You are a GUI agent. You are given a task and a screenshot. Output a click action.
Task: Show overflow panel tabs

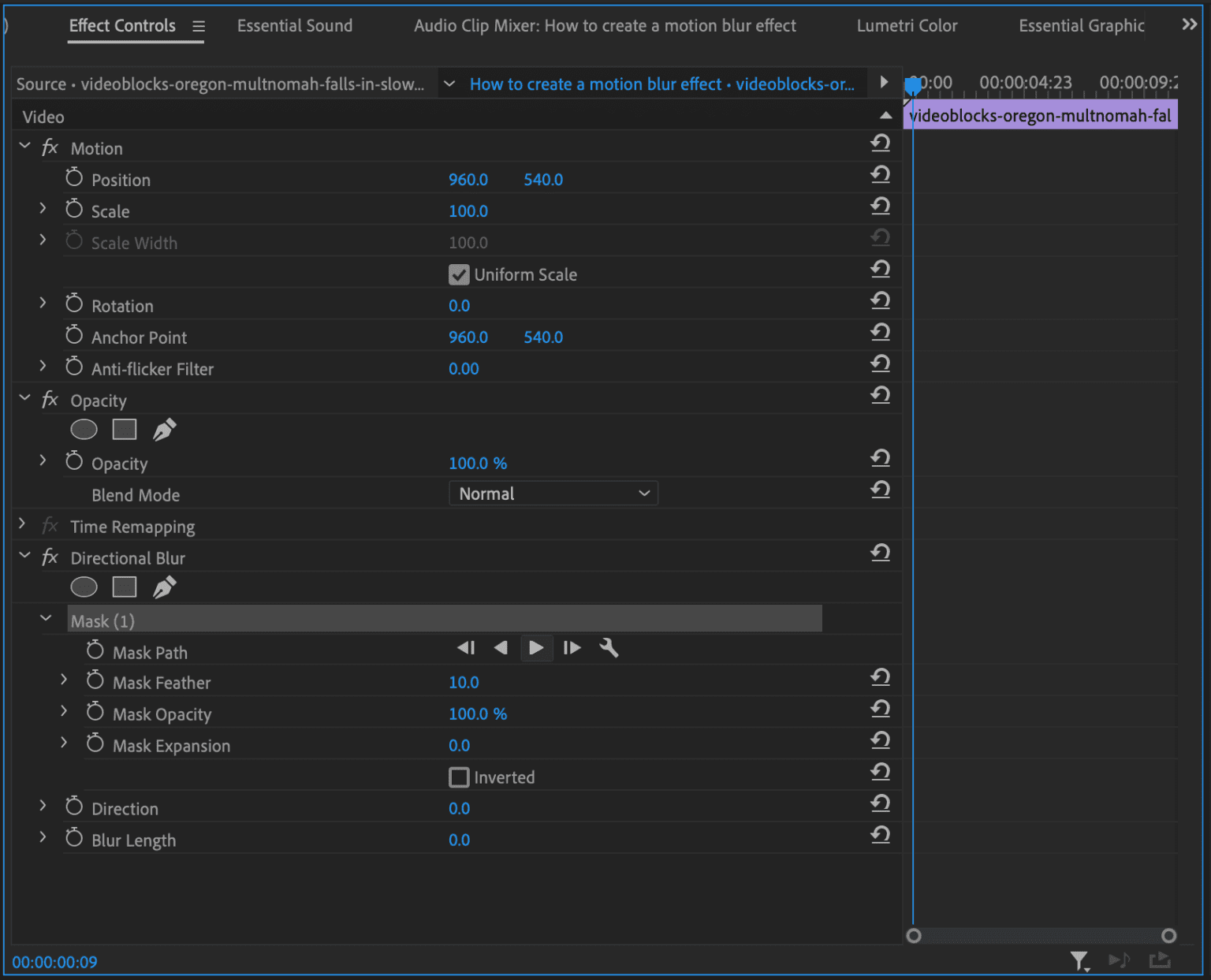[1190, 24]
